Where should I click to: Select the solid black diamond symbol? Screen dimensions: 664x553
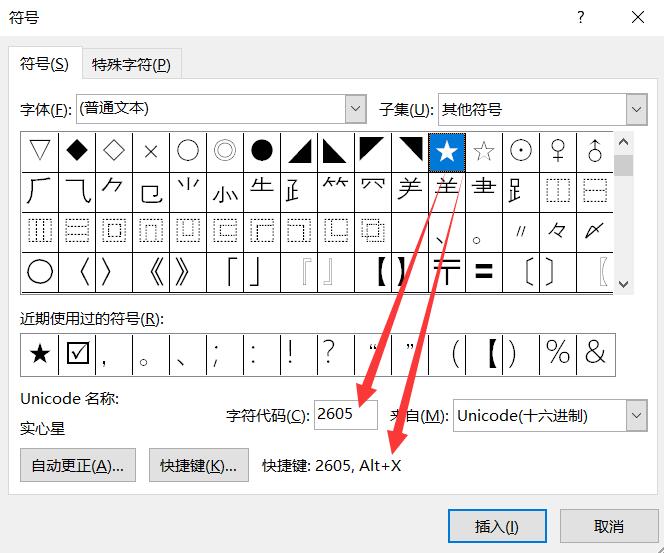point(77,152)
